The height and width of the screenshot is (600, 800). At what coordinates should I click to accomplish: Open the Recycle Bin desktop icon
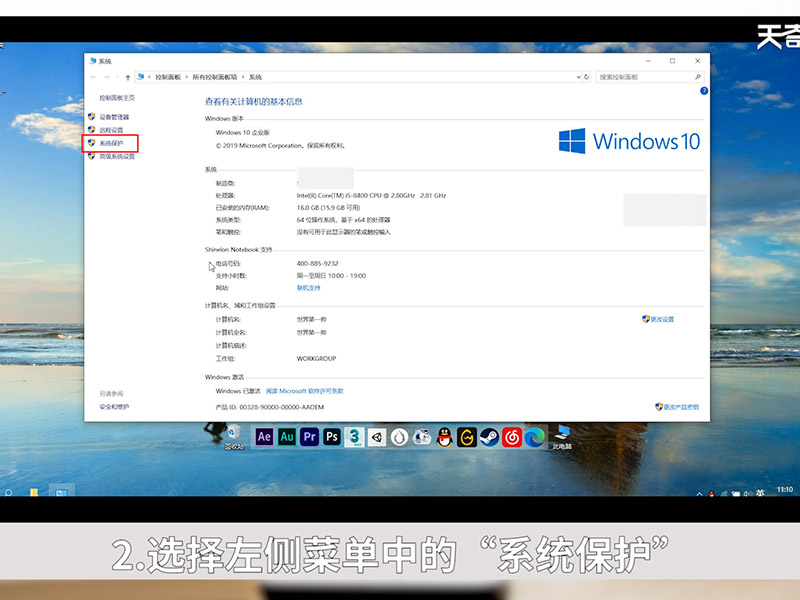(234, 436)
